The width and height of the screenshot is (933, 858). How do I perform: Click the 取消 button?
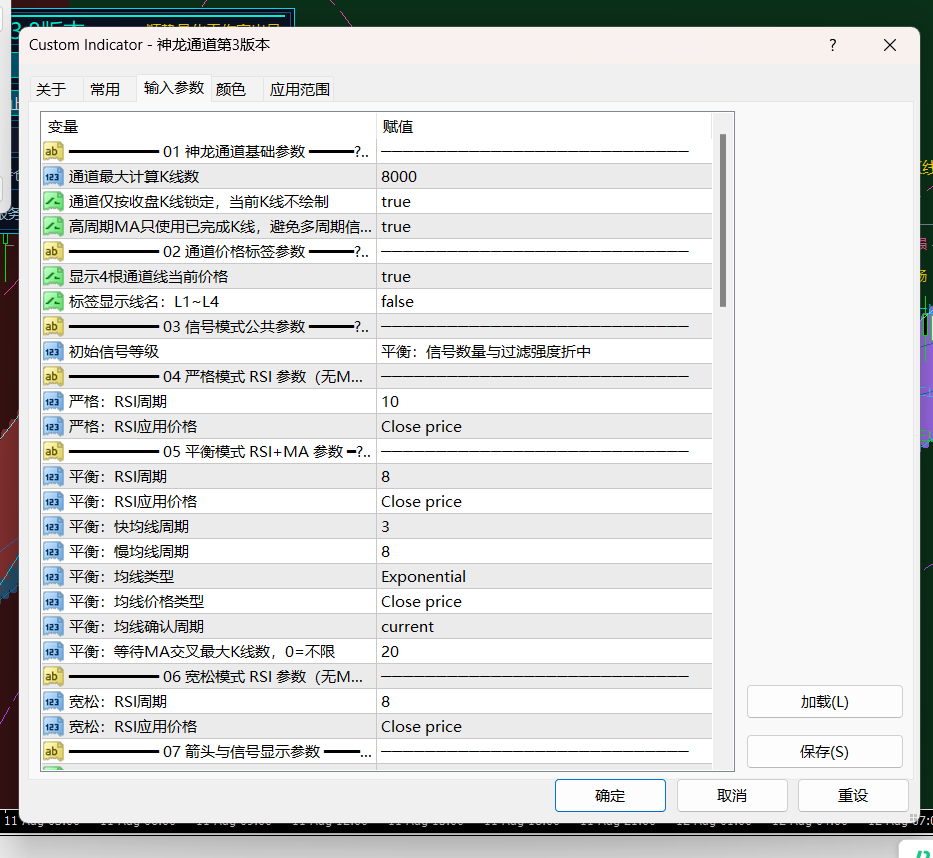pyautogui.click(x=732, y=796)
